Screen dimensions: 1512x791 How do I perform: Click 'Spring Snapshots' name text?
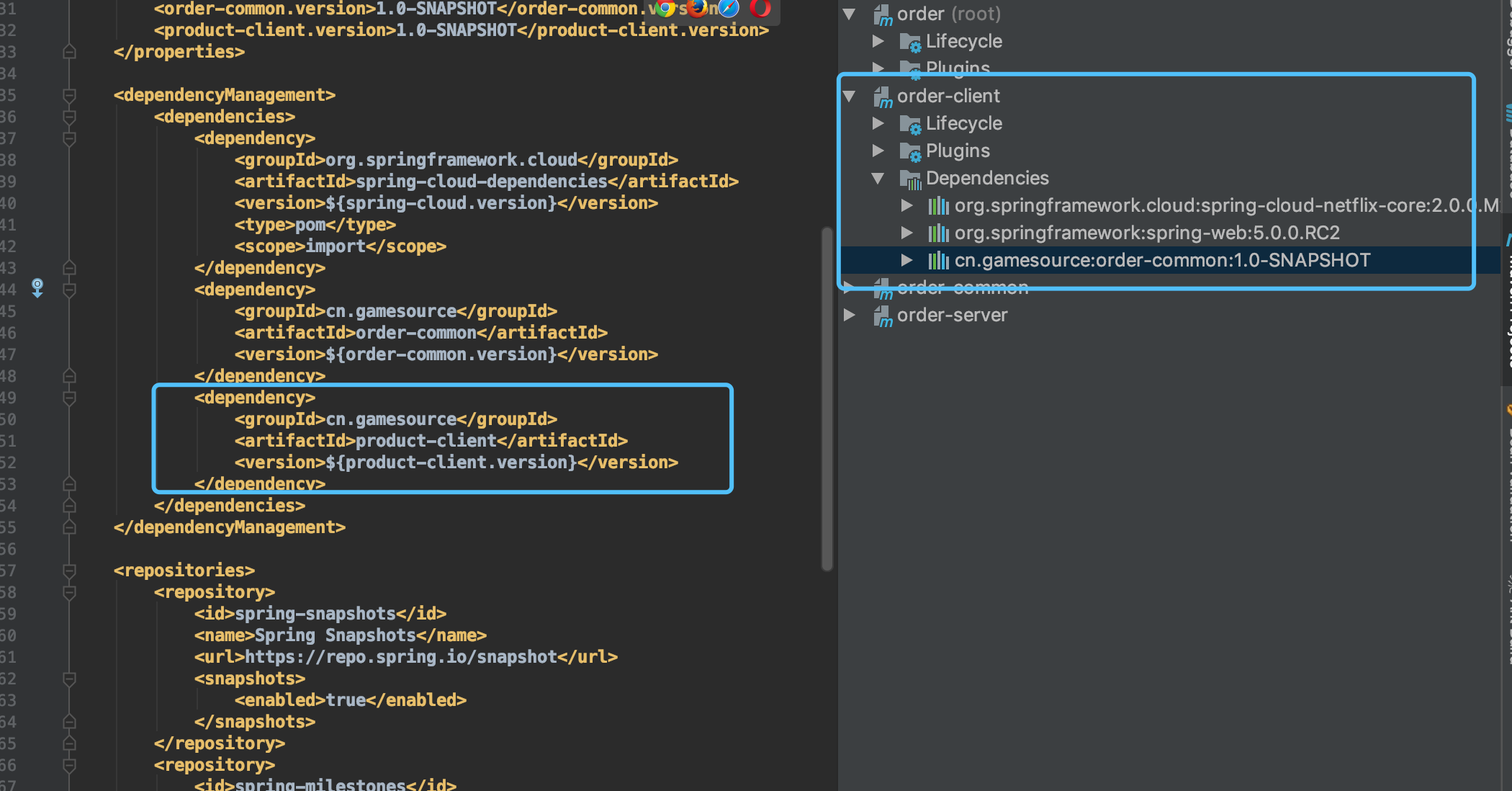pos(336,635)
